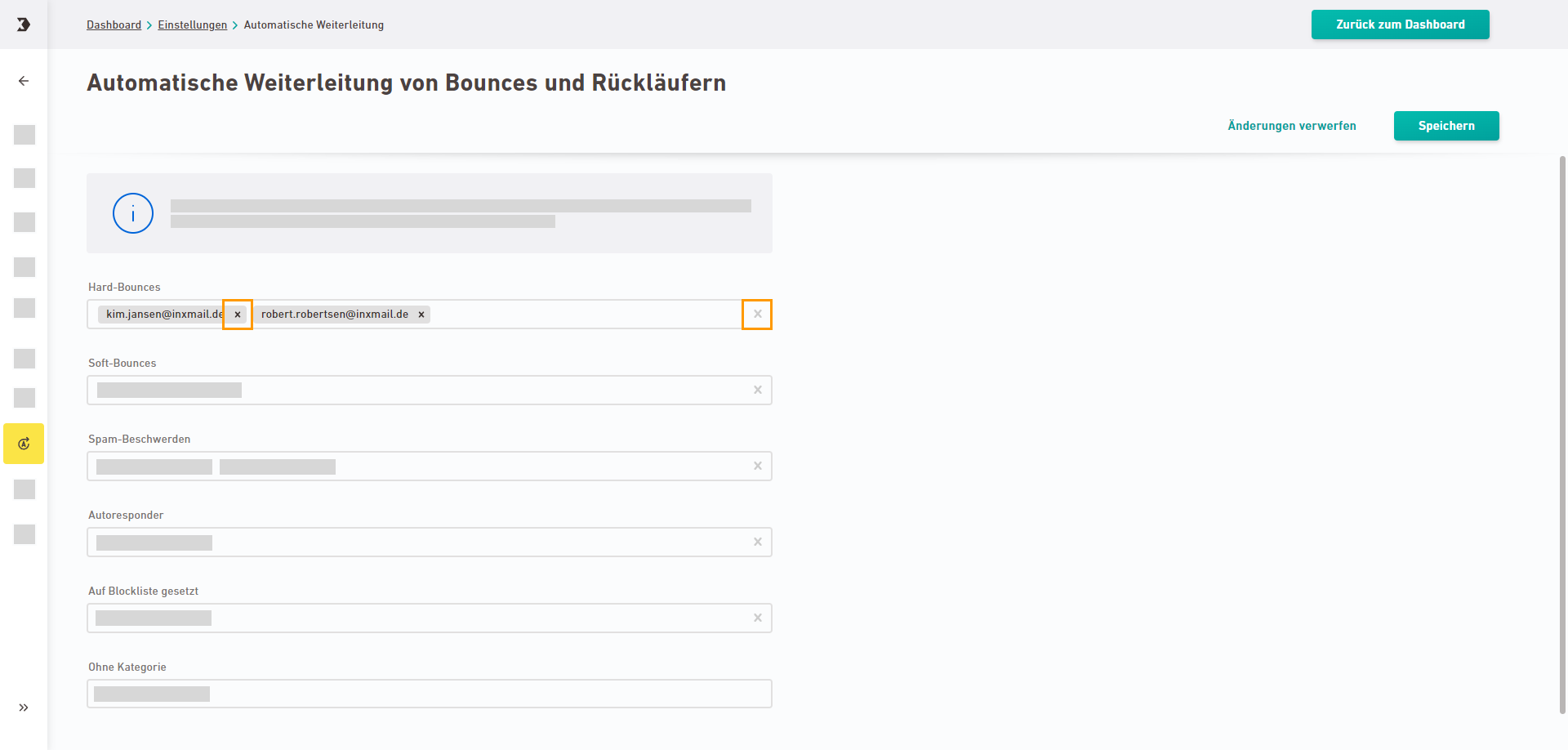Clear the Autoresponder field

tap(758, 542)
